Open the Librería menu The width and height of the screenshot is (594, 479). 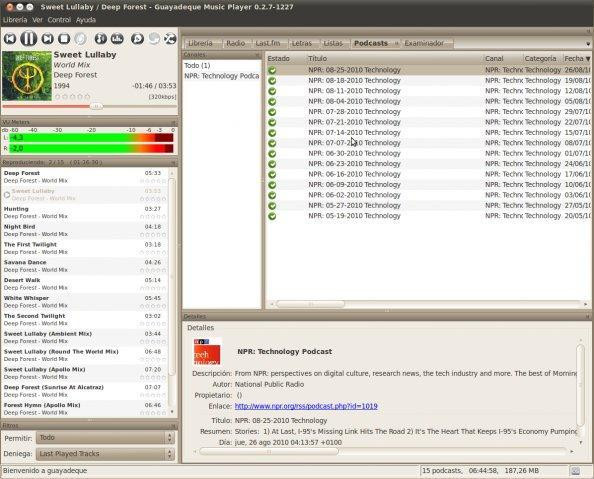15,20
